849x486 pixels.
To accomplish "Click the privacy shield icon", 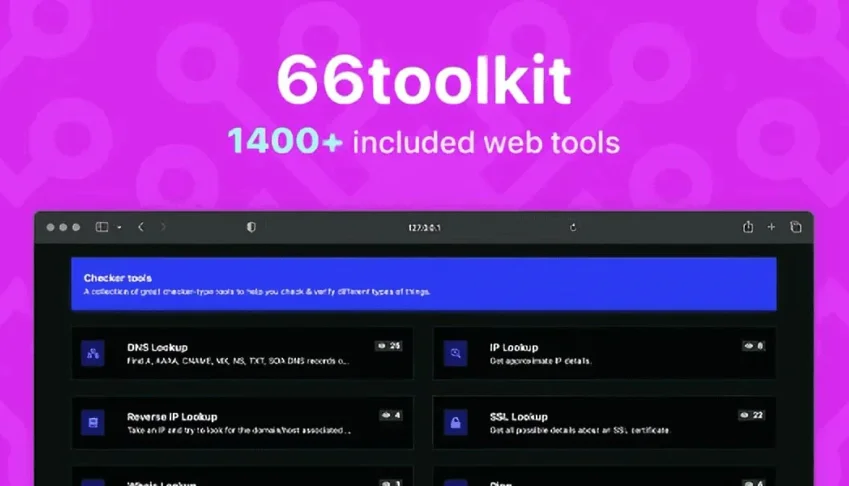I will pyautogui.click(x=251, y=227).
